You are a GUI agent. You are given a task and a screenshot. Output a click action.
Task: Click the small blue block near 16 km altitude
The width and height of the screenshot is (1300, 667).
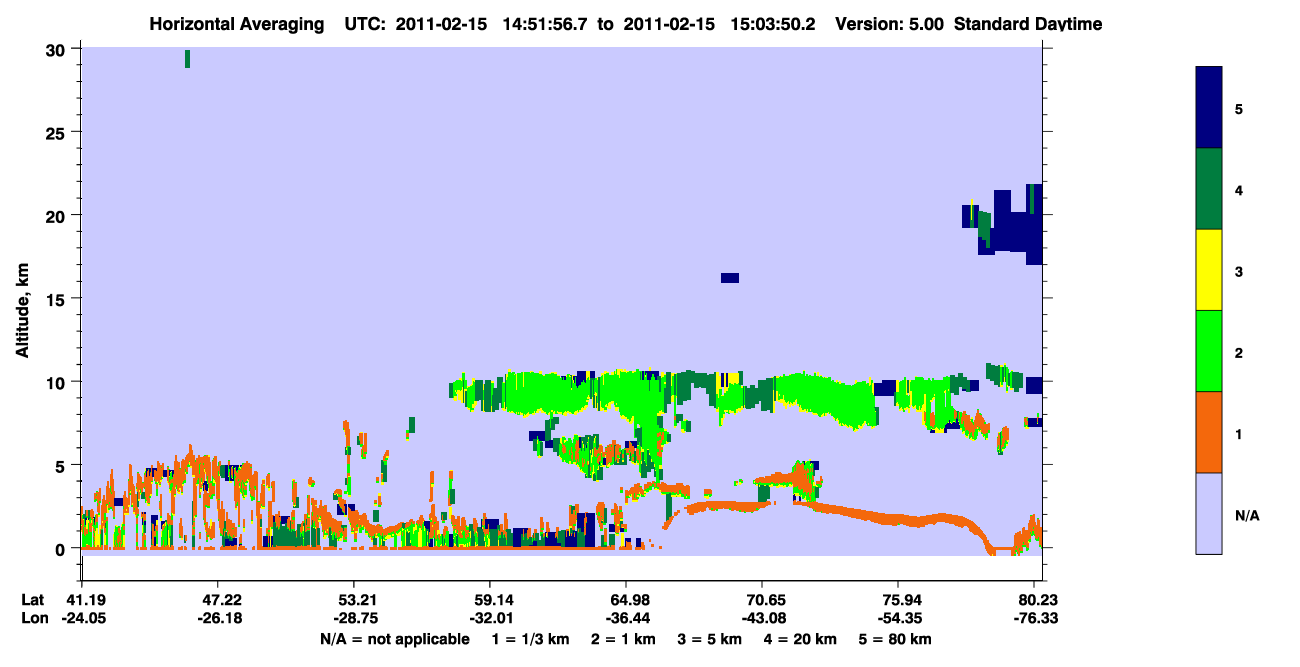729,278
